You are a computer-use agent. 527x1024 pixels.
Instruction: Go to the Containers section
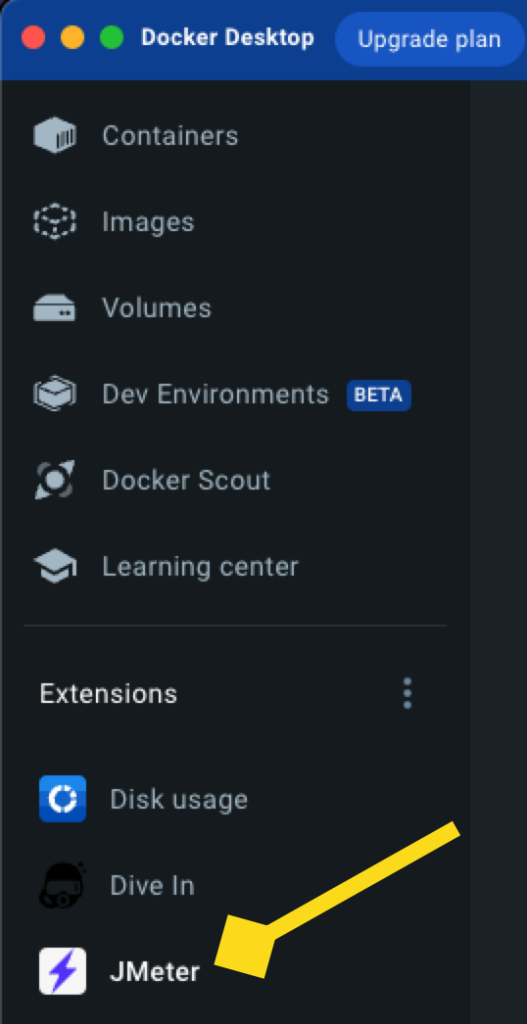(x=170, y=136)
